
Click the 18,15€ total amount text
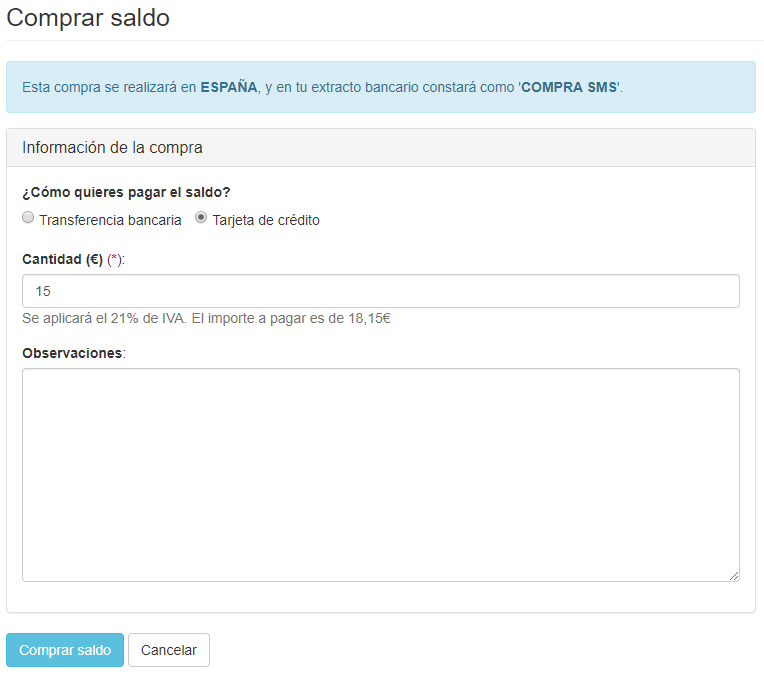(367, 320)
